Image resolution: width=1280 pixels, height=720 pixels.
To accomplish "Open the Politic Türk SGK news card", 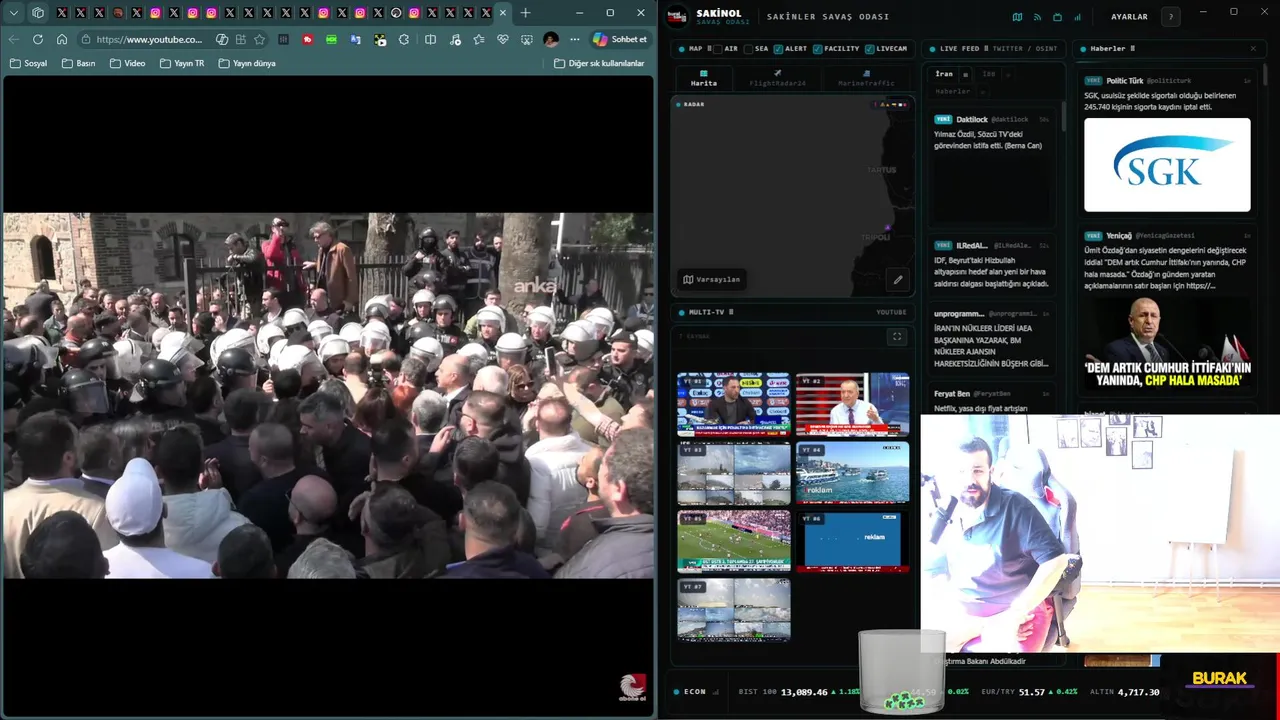I will tap(1167, 144).
